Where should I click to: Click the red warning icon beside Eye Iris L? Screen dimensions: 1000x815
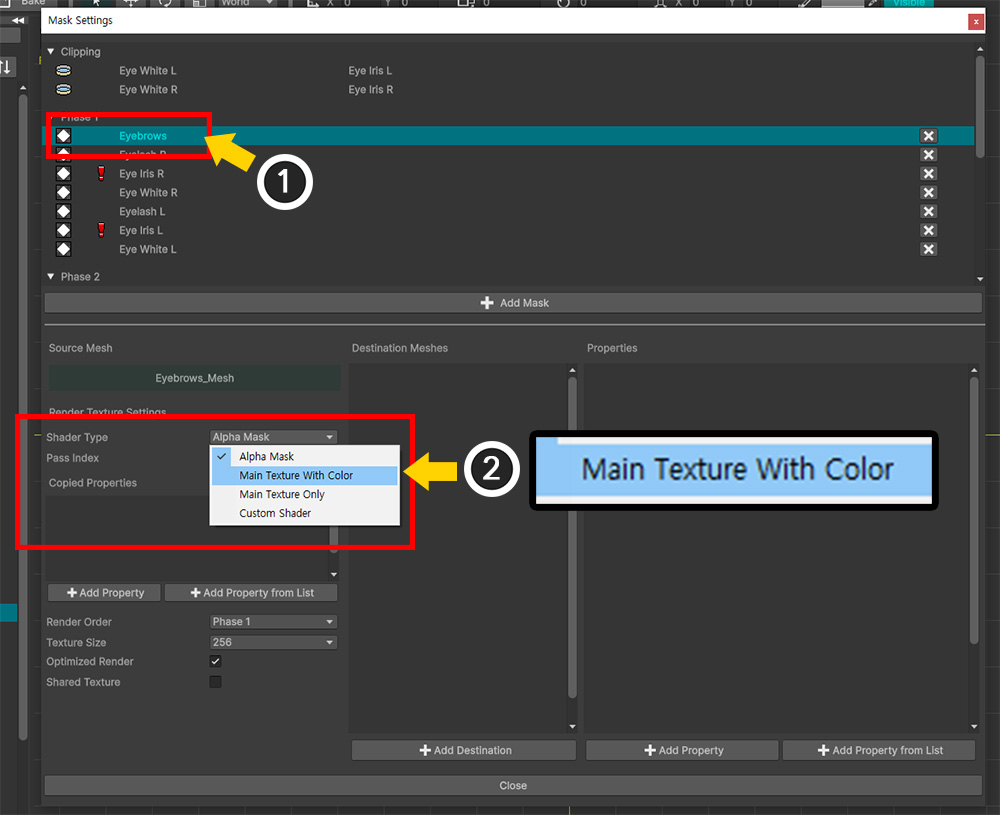[101, 230]
